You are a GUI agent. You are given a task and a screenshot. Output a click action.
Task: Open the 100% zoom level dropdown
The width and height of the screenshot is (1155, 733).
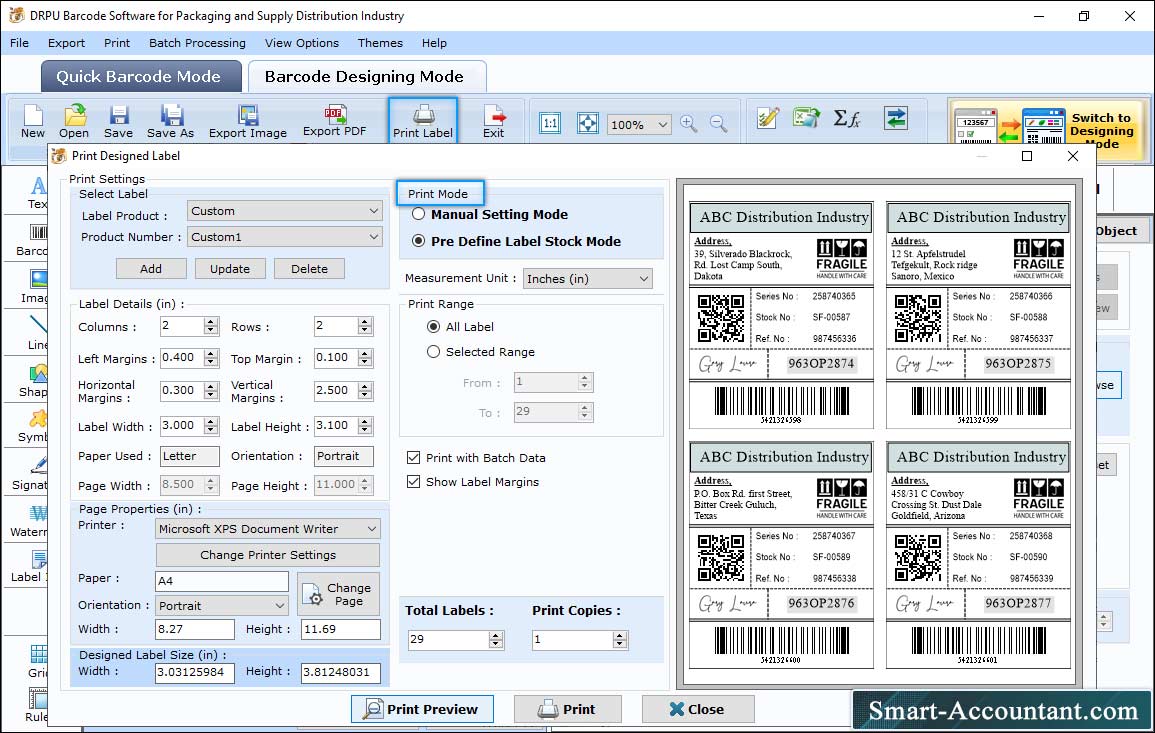(639, 124)
